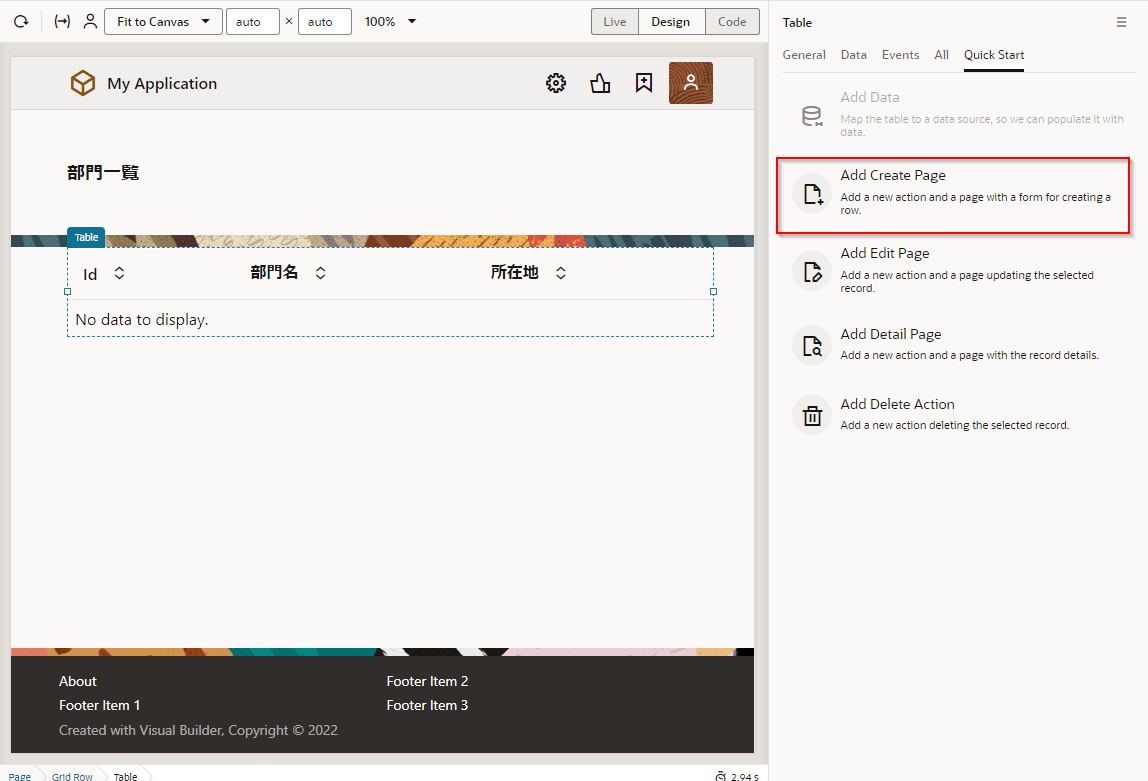Click the bookmark icon in app header
The width and height of the screenshot is (1148, 781).
[x=644, y=83]
